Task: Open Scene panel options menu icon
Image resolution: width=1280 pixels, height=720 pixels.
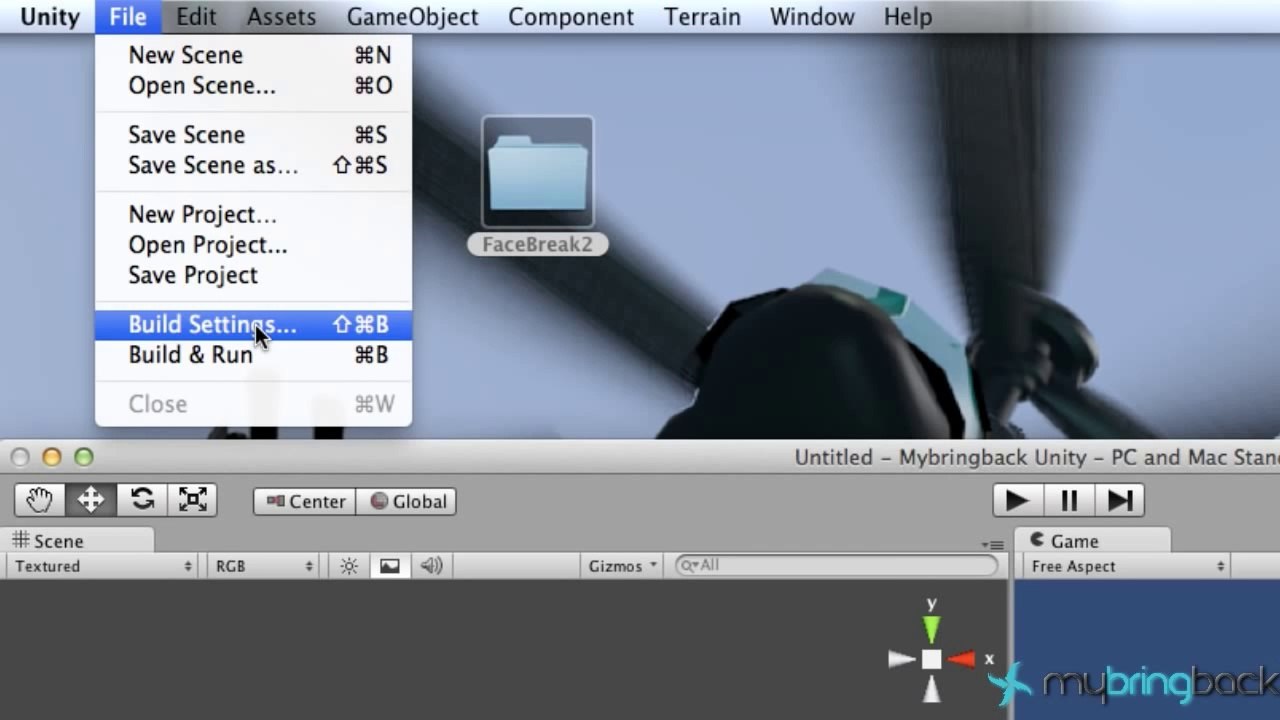Action: tap(992, 545)
